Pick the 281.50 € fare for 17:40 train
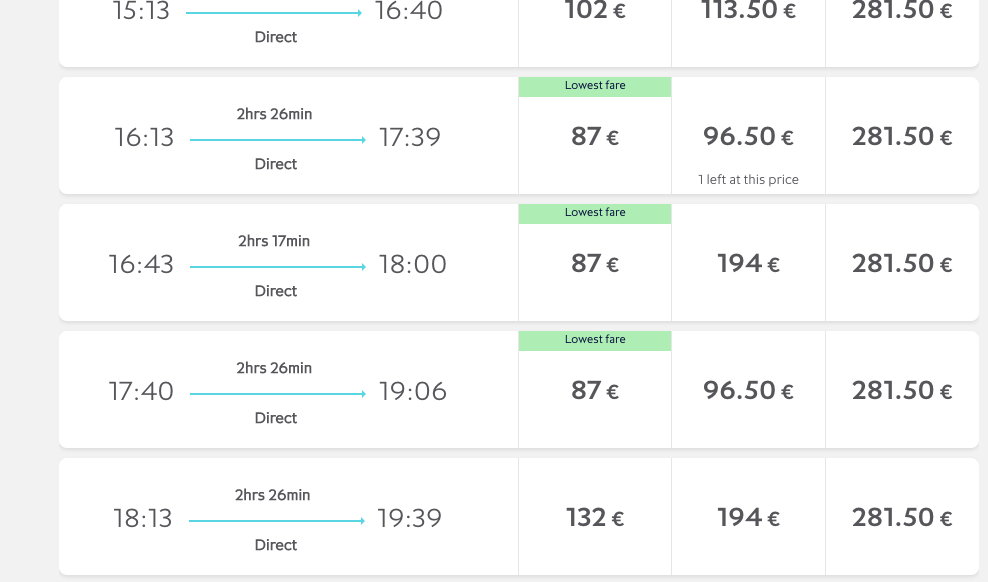This screenshot has height=582, width=988. [902, 391]
